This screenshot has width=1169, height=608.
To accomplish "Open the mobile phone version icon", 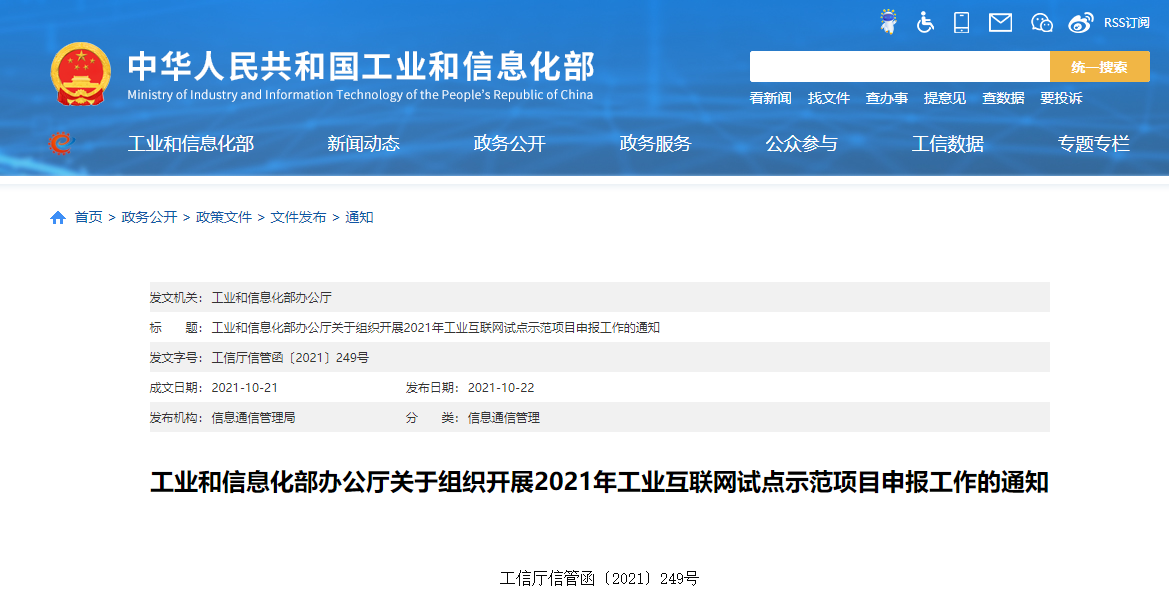I will pyautogui.click(x=962, y=22).
